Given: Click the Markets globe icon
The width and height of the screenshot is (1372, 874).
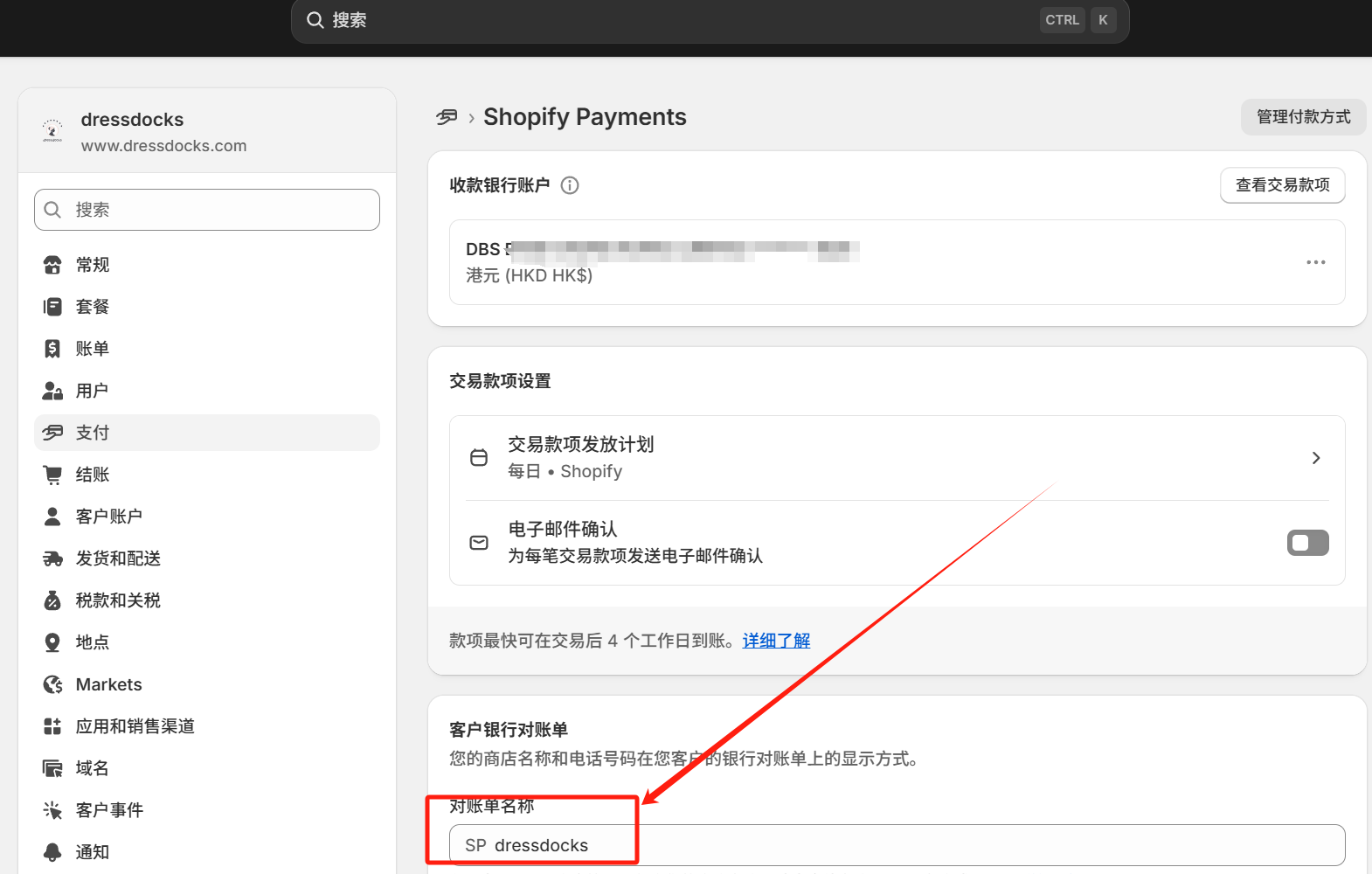Looking at the screenshot, I should (52, 684).
